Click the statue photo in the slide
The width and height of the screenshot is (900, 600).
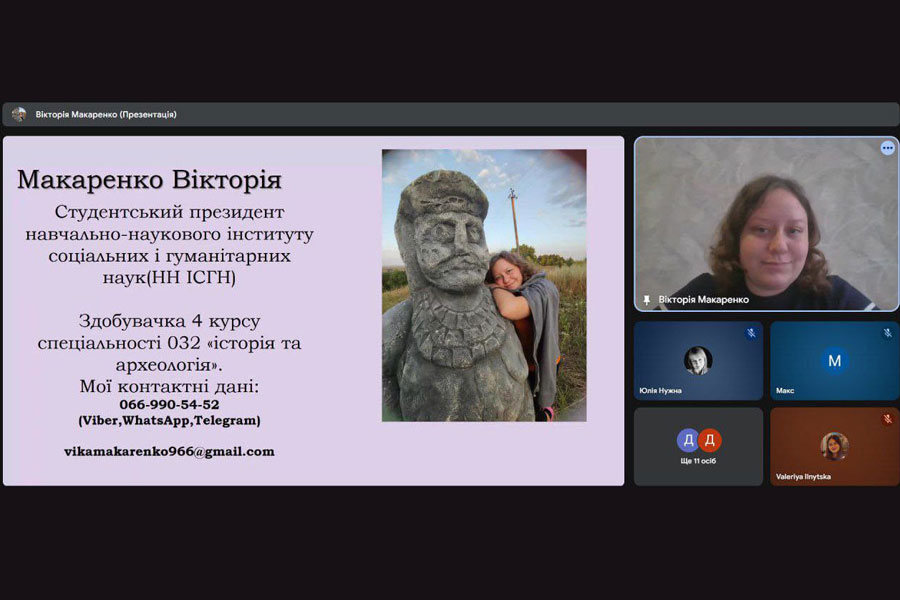[484, 285]
